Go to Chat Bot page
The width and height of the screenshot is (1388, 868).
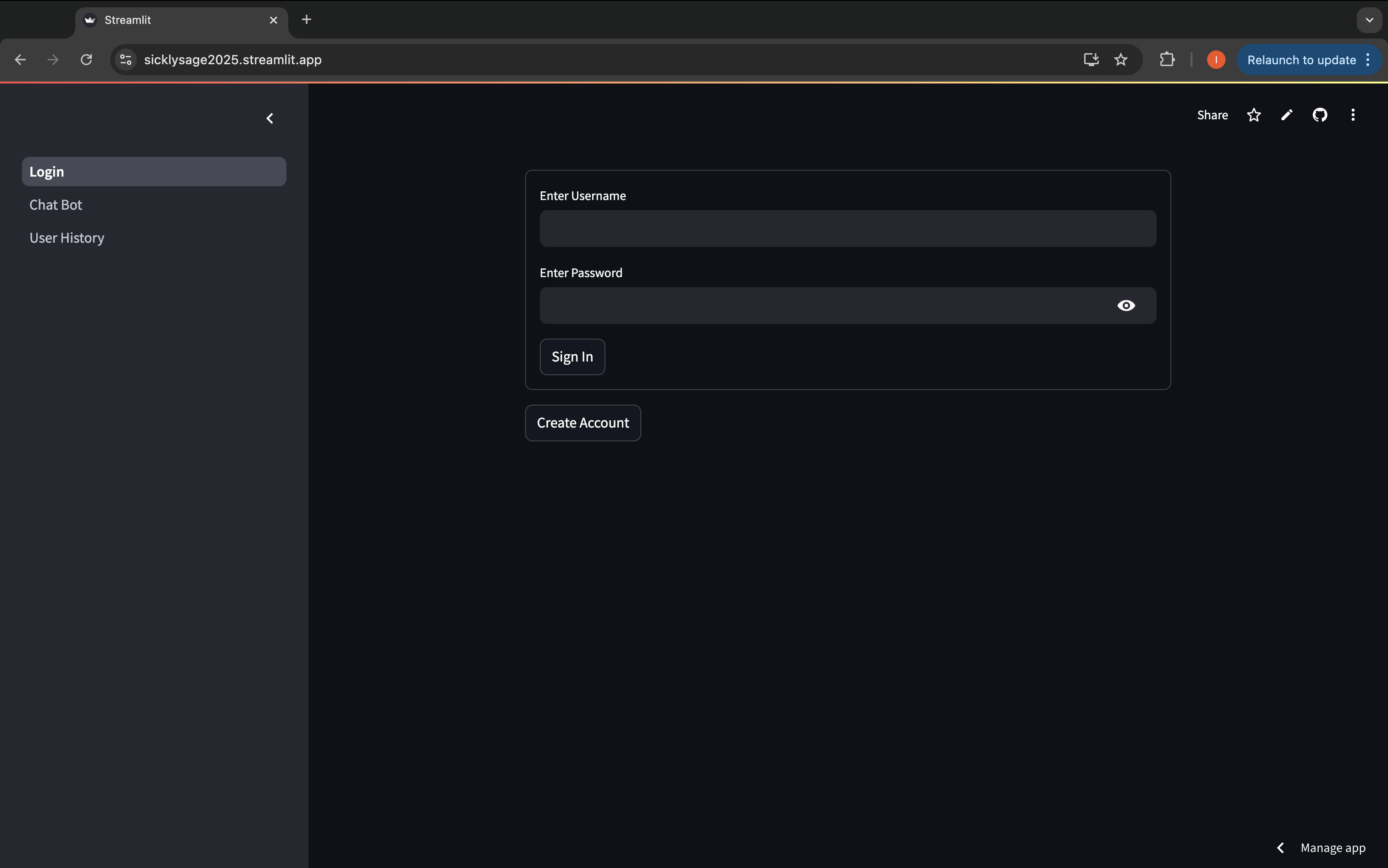coord(56,205)
